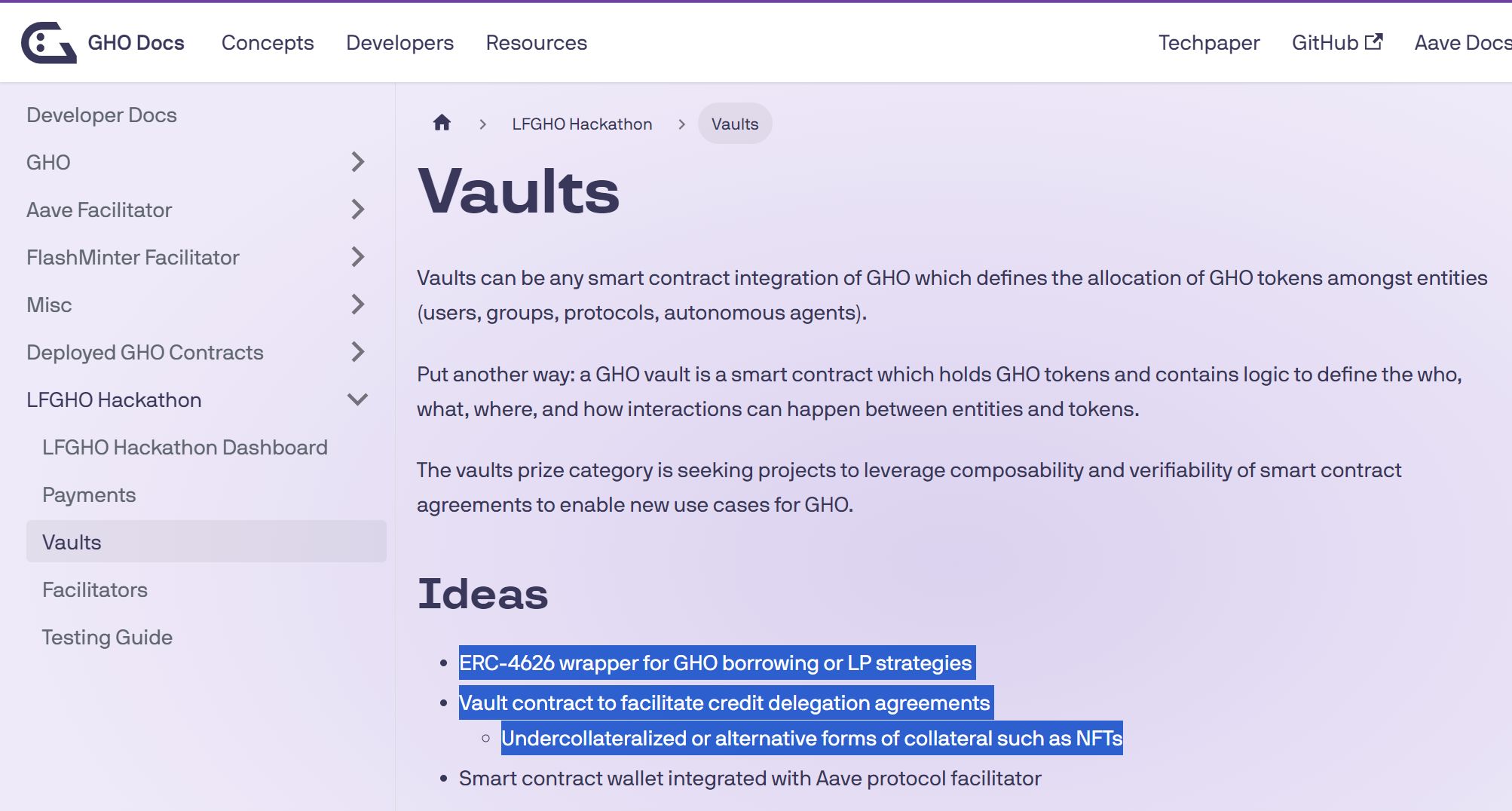Open the Testing Guide sidebar page
The image size is (1512, 811).
(x=107, y=637)
